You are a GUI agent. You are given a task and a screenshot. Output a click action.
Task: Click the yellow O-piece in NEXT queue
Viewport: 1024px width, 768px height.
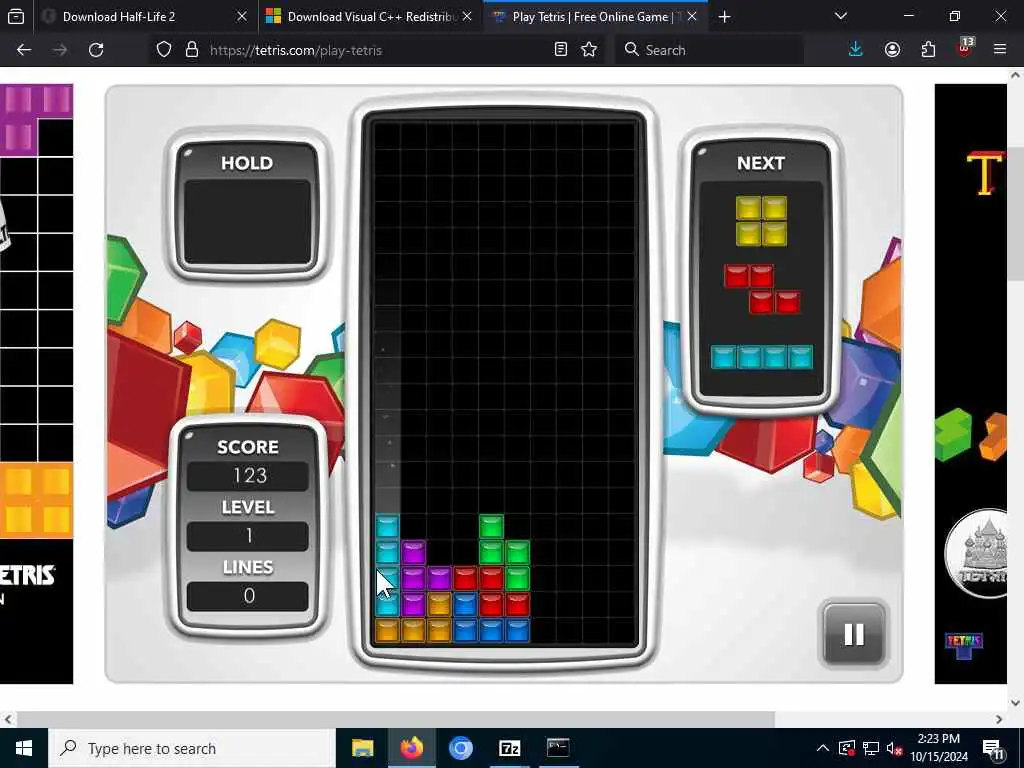tap(761, 221)
